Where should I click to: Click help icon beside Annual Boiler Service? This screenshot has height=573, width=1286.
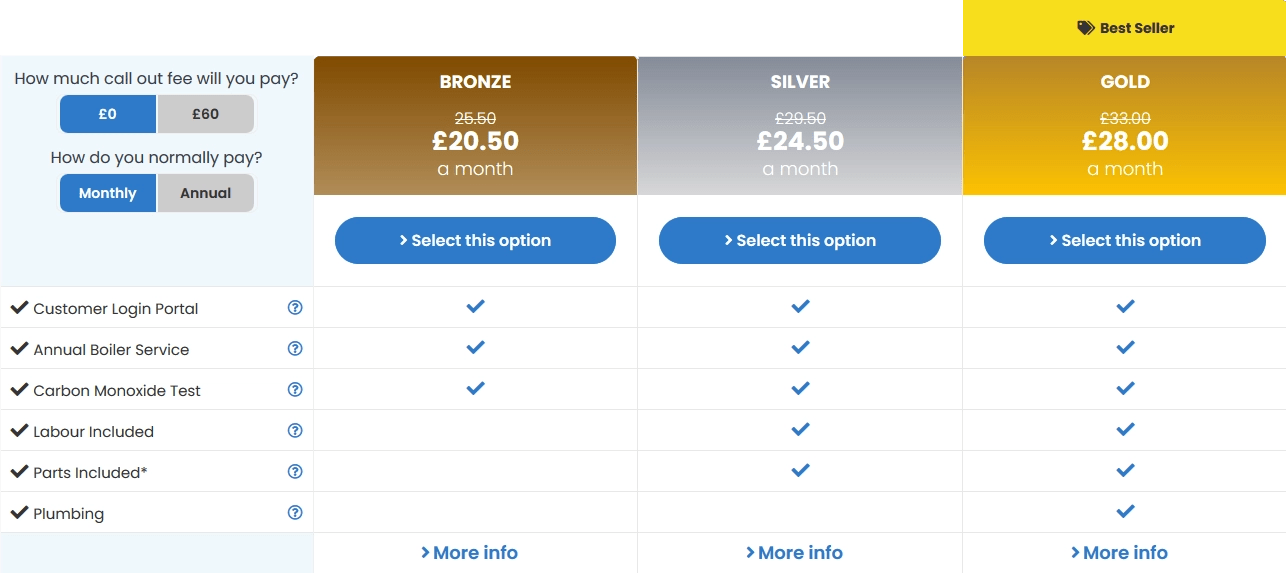pyautogui.click(x=295, y=349)
